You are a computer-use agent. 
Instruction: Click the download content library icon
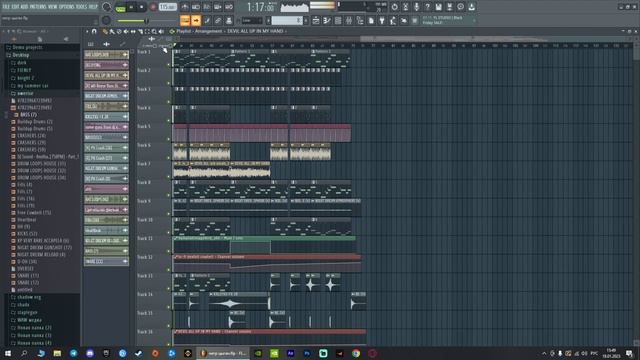click(471, 7)
